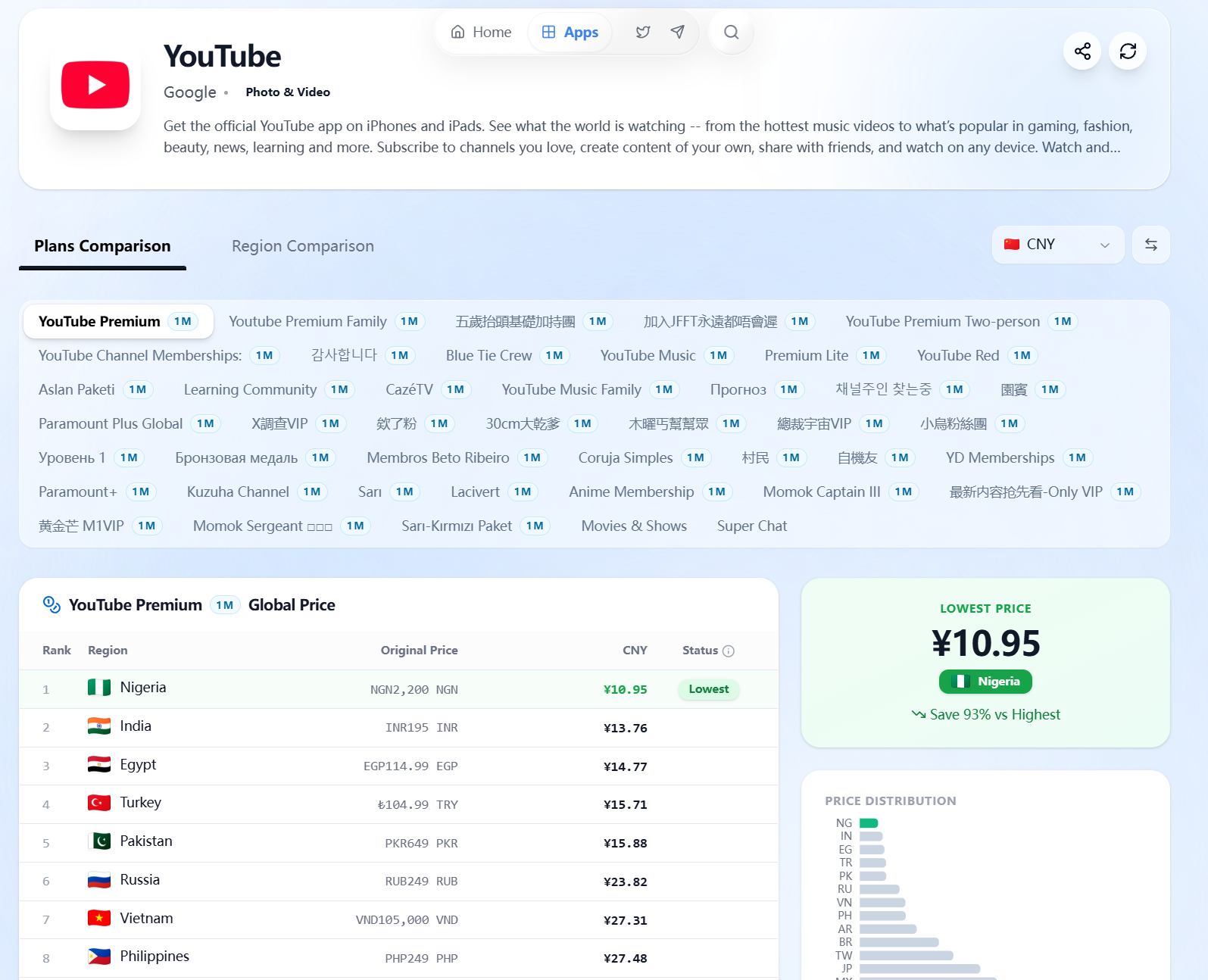This screenshot has width=1208, height=980.
Task: Click the YouTube app logo
Action: tap(95, 85)
